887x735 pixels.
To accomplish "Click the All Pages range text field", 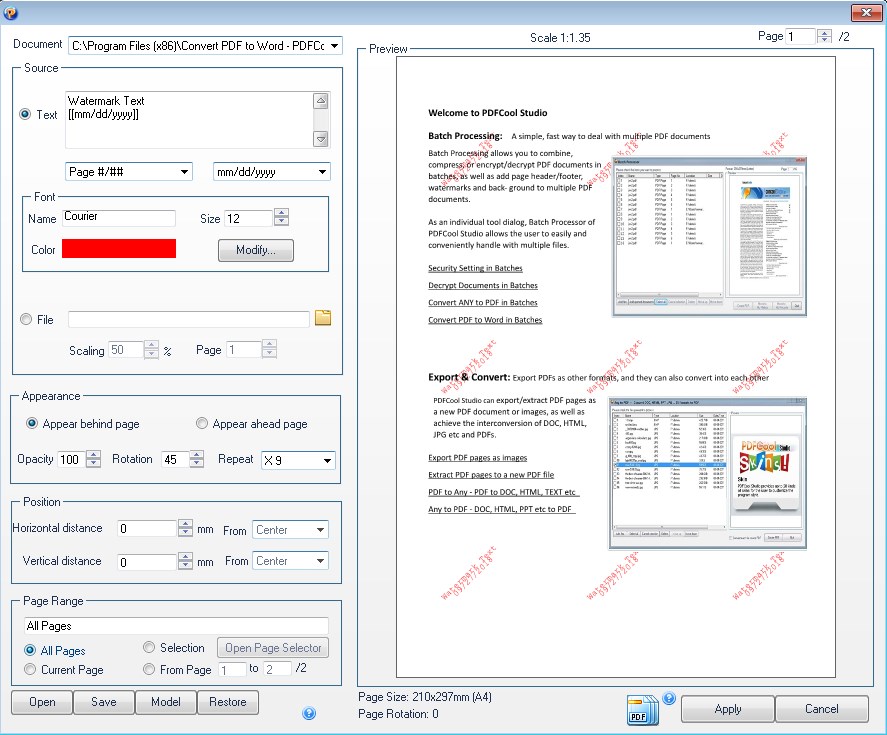I will coord(176,626).
